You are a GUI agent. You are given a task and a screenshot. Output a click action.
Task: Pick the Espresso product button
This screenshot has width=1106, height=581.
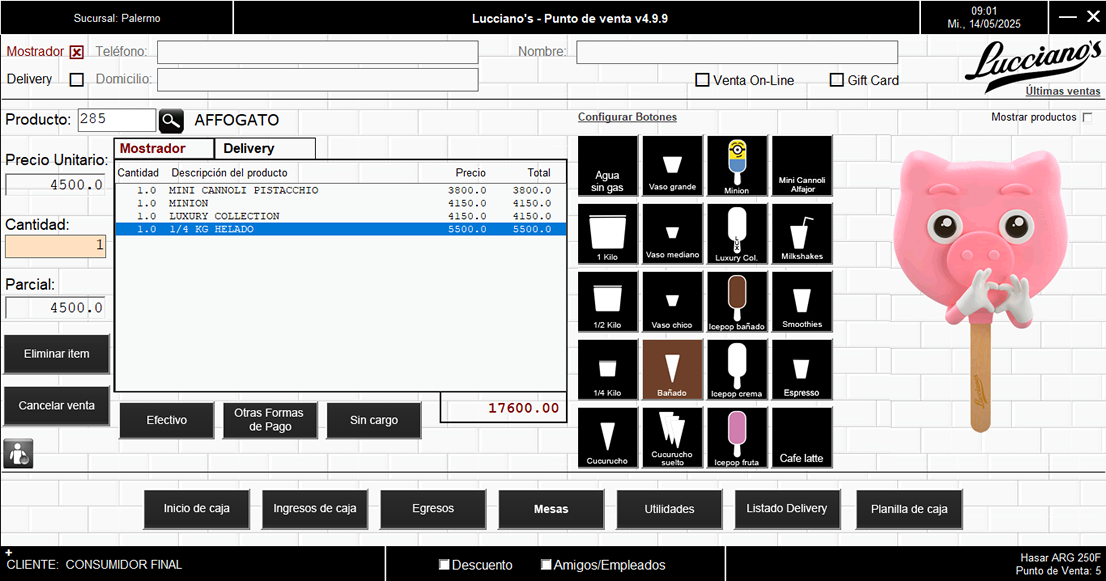(802, 369)
